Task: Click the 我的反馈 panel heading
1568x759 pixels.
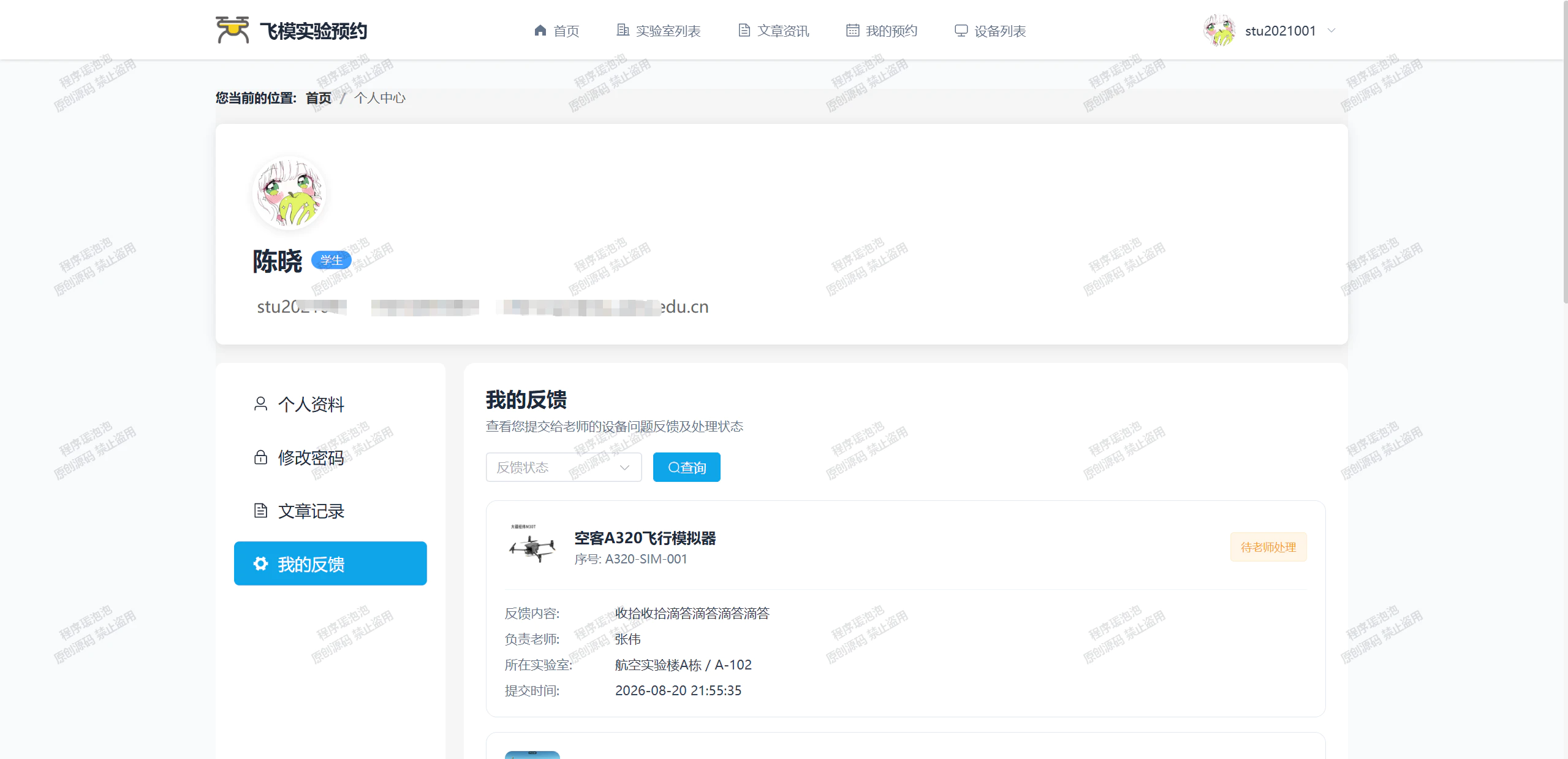Action: tap(526, 400)
